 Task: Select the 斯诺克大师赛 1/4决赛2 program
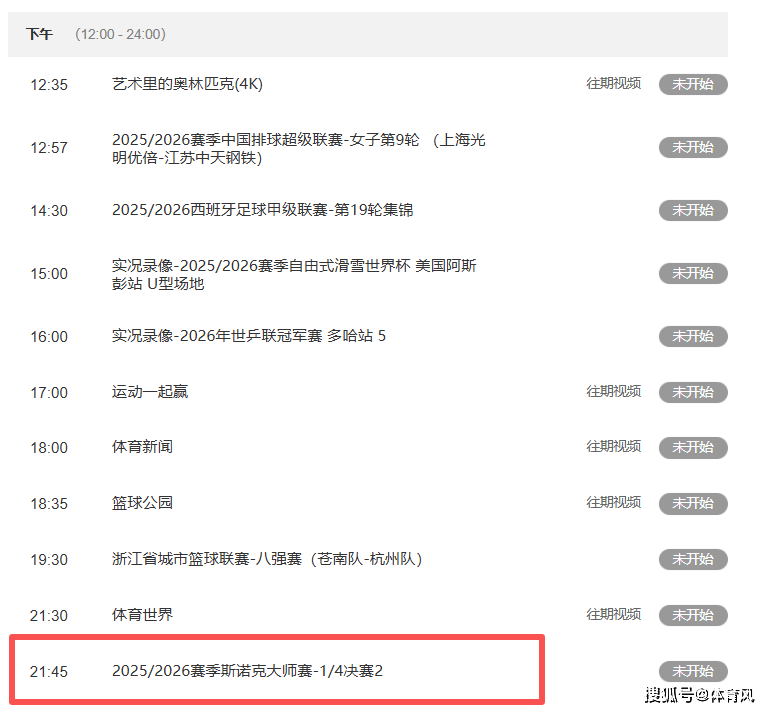(x=247, y=670)
